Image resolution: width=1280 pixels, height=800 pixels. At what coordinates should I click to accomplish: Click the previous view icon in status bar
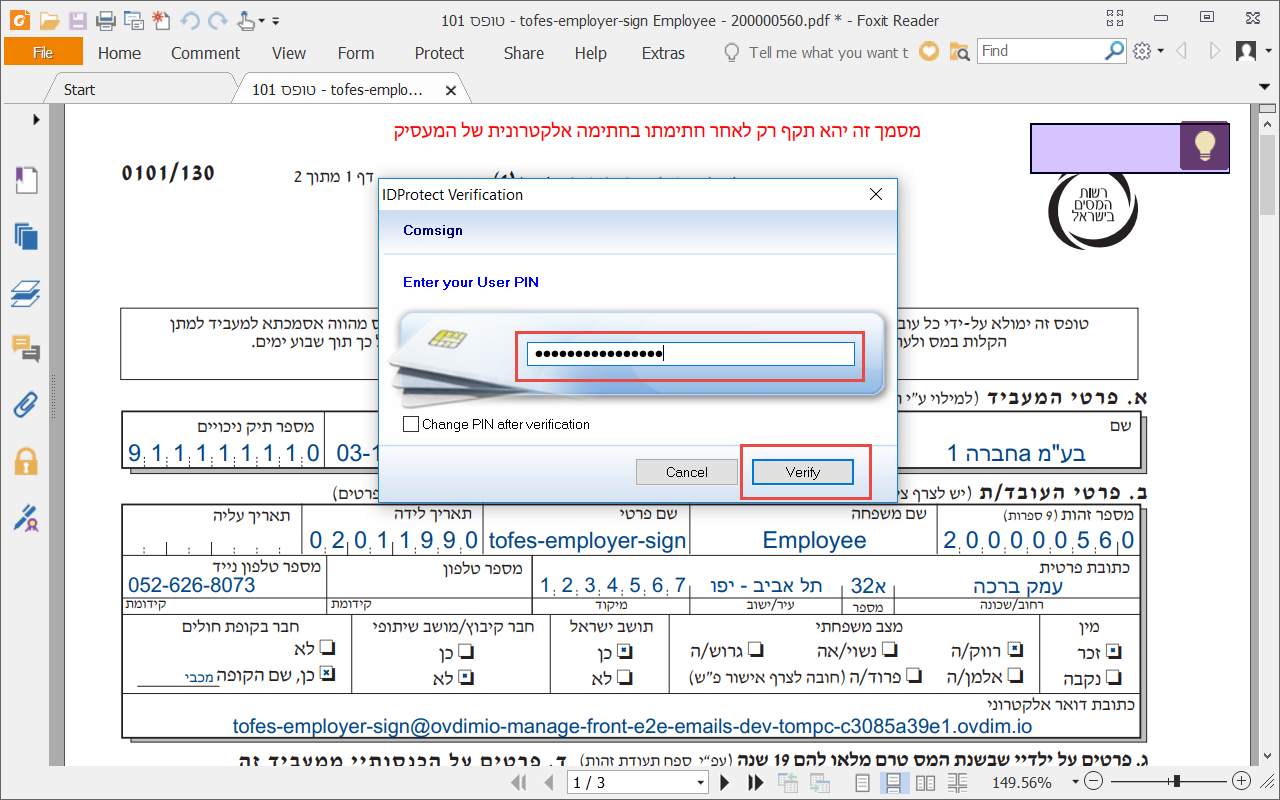[x=789, y=782]
